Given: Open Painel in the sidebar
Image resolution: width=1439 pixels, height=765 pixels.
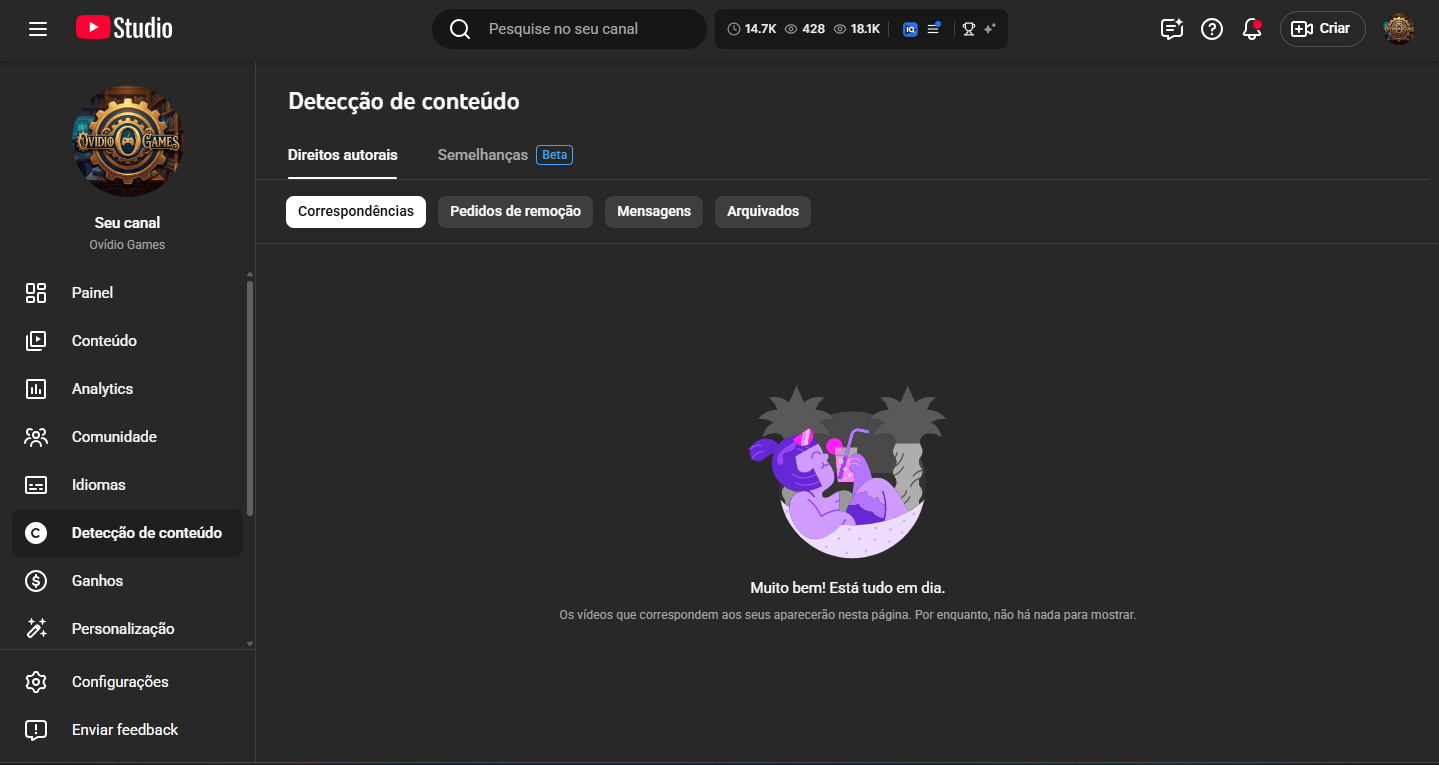Looking at the screenshot, I should tap(128, 293).
